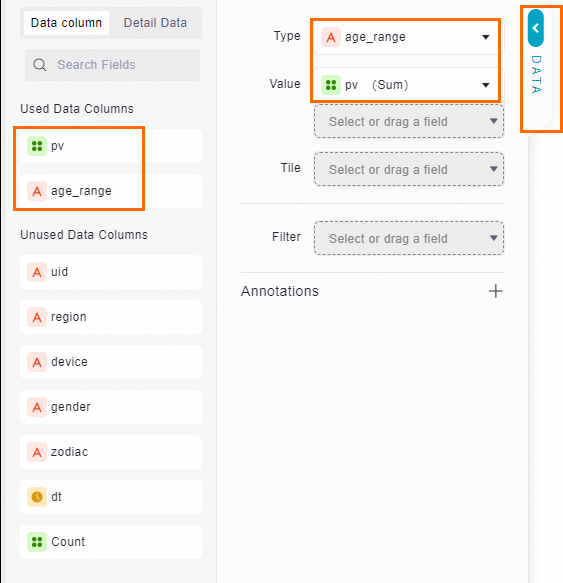Click the search magnifier icon

pyautogui.click(x=39, y=65)
